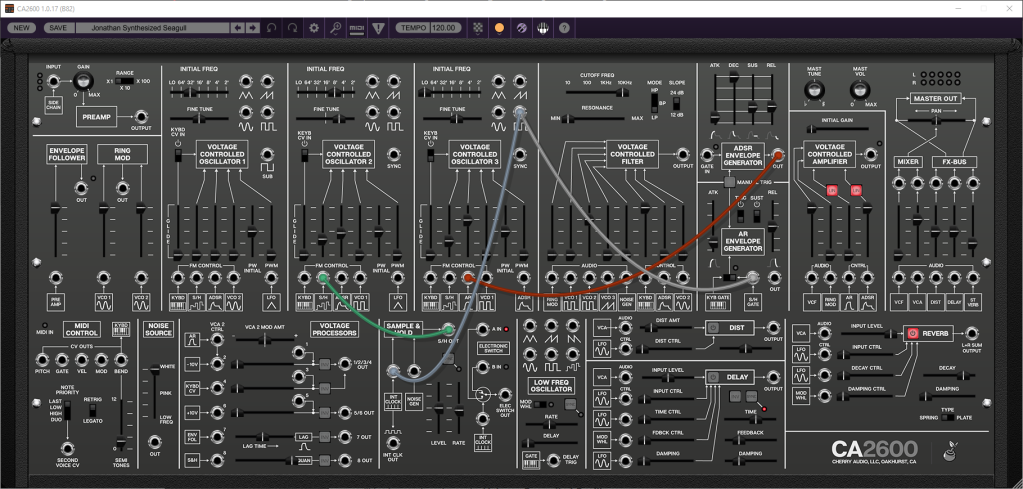
Task: Click the SAVE button
Action: pos(58,28)
